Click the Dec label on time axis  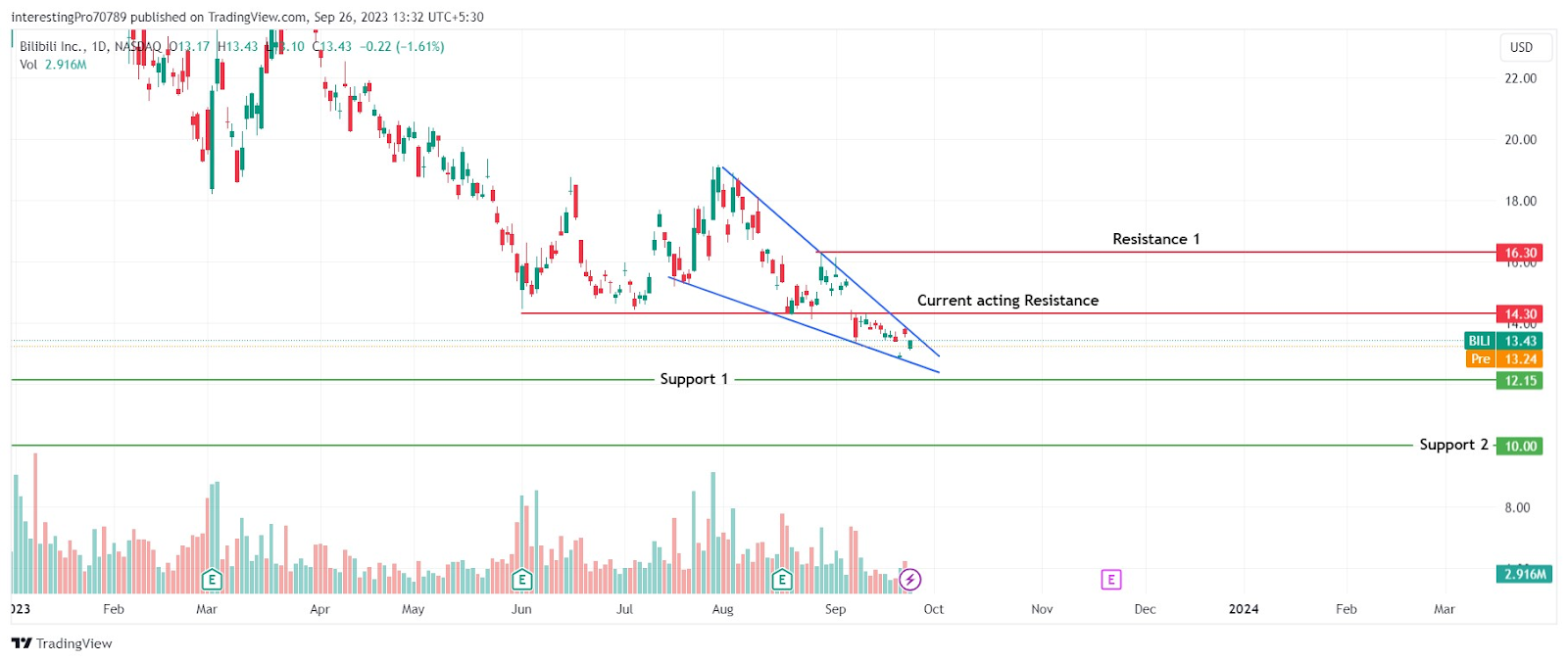click(x=1145, y=609)
